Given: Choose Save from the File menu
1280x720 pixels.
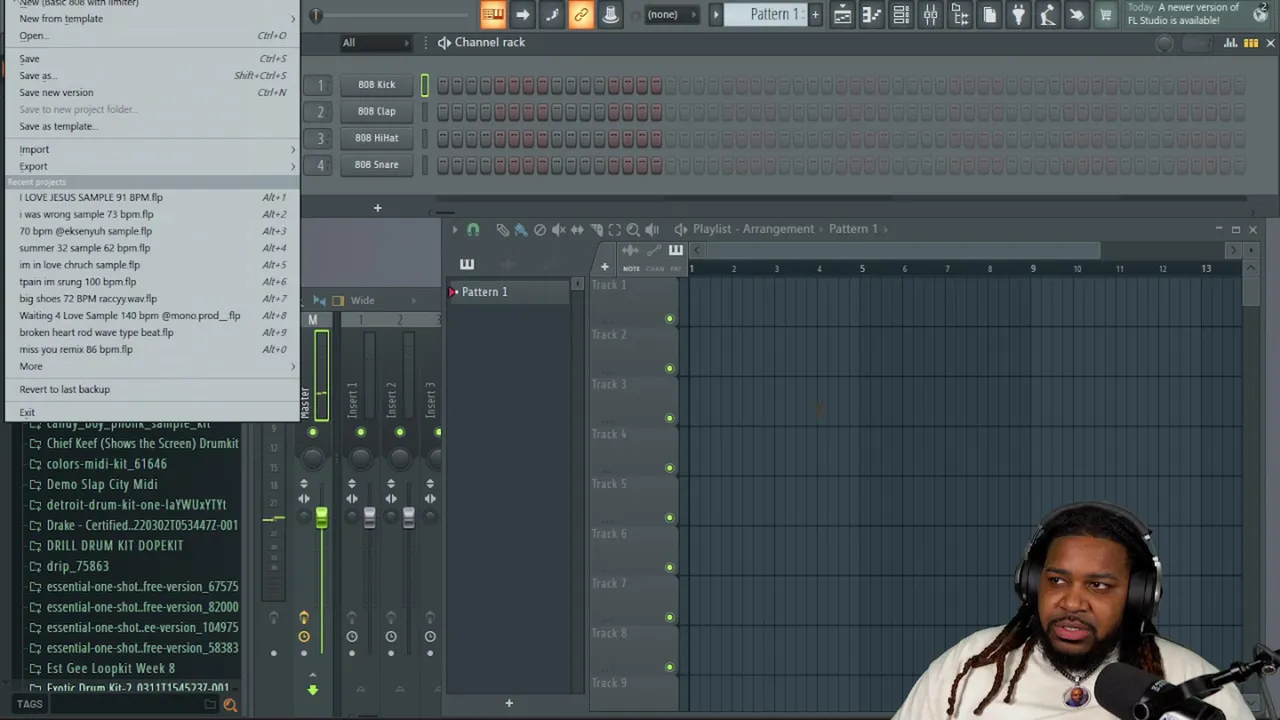Looking at the screenshot, I should 152,59.
